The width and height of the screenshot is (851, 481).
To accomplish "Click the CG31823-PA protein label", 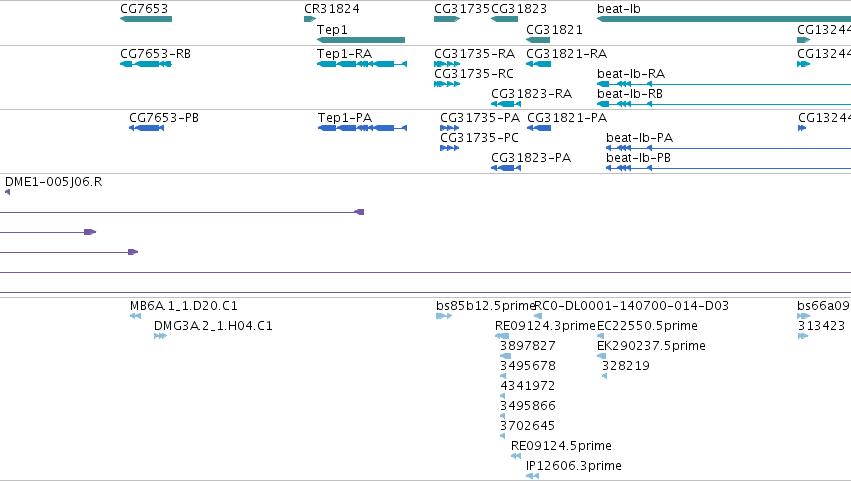I will (x=531, y=157).
